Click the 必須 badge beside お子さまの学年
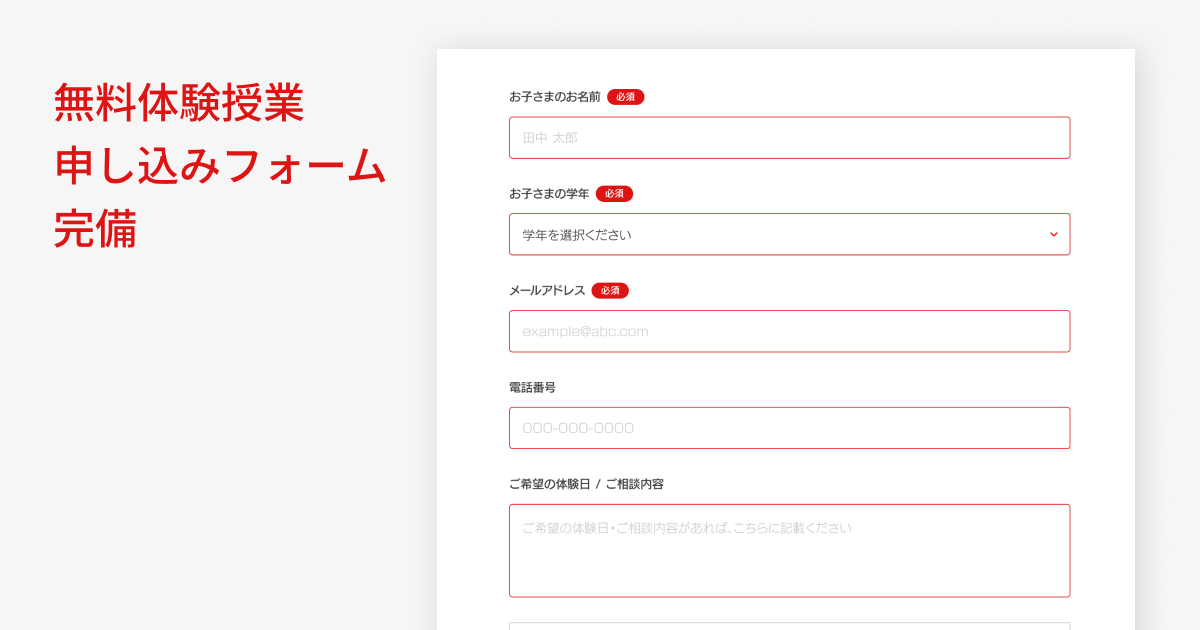The height and width of the screenshot is (630, 1200). 614,193
